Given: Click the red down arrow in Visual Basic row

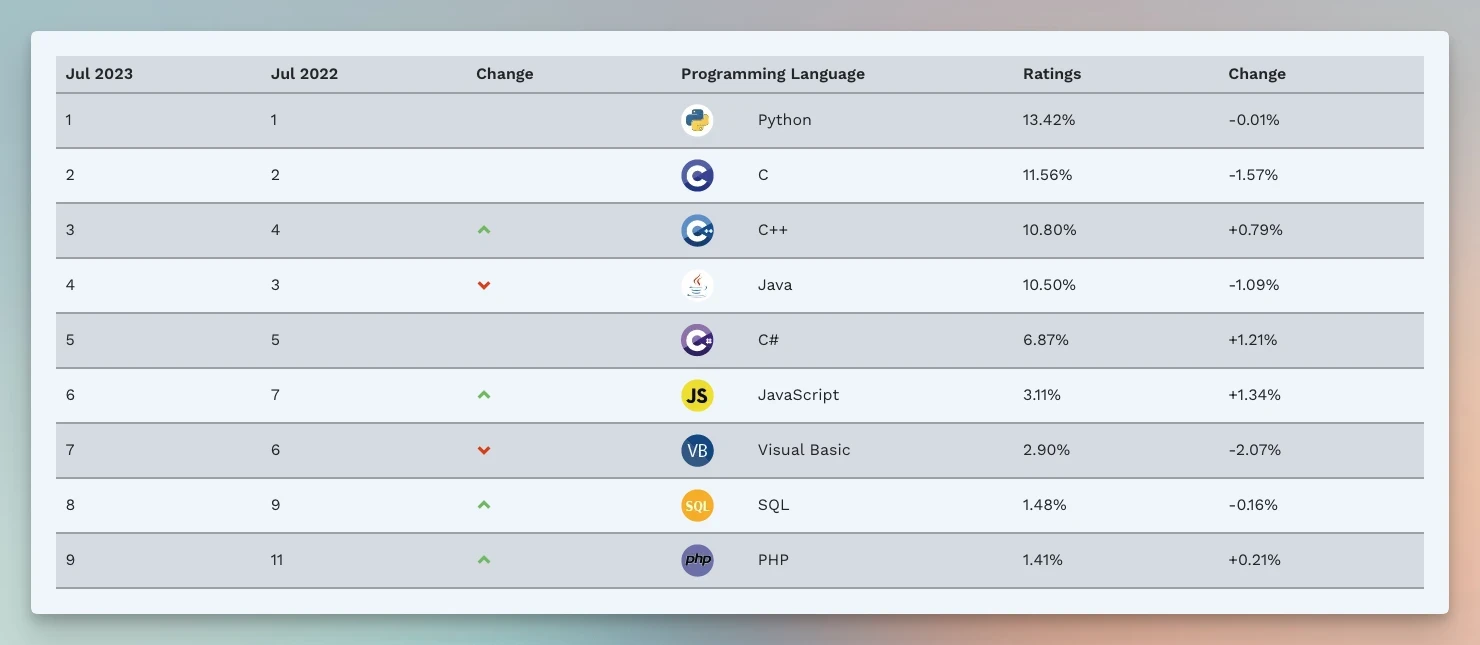Looking at the screenshot, I should pyautogui.click(x=484, y=450).
